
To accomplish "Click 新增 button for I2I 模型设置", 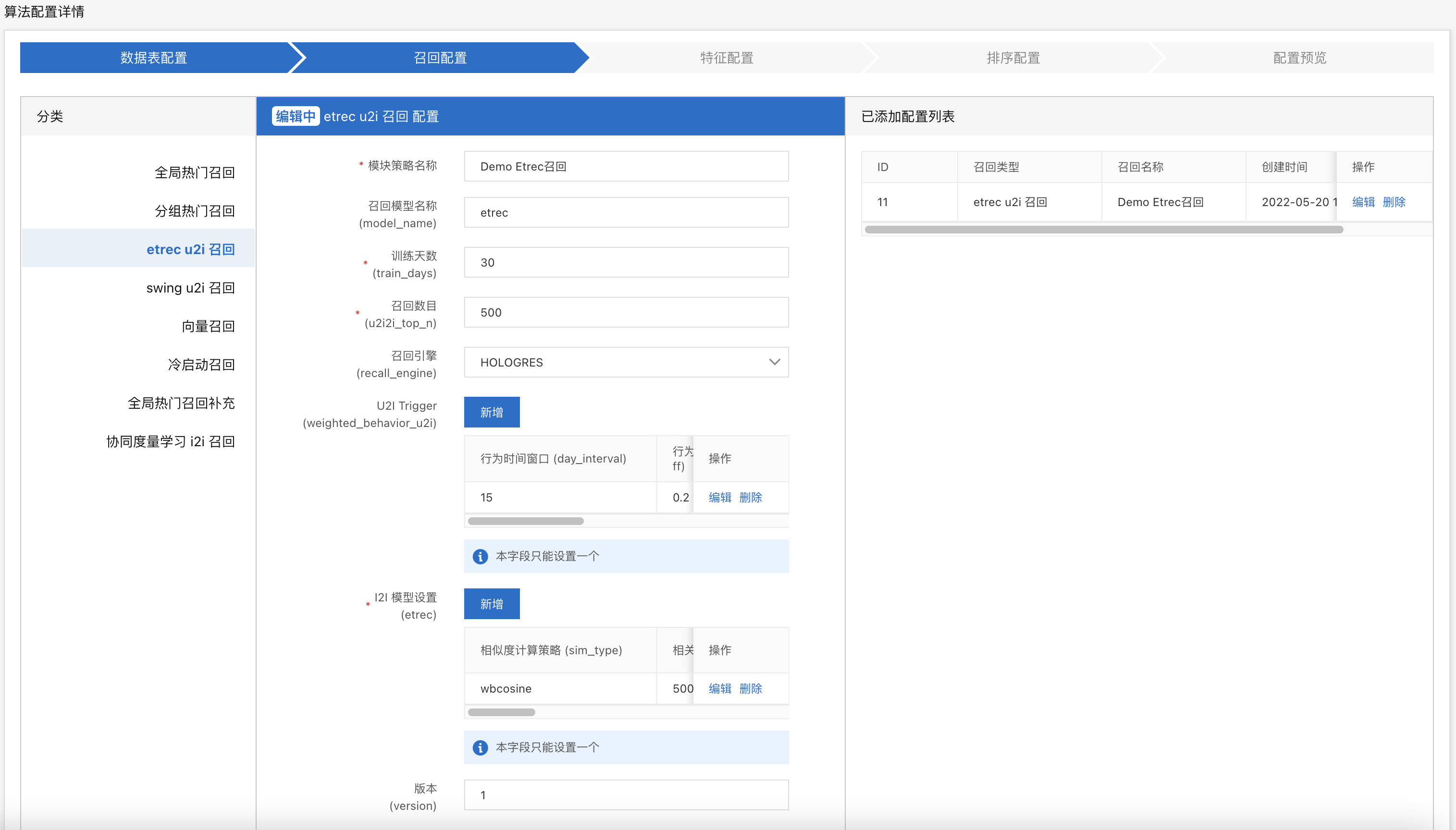I will (x=491, y=604).
